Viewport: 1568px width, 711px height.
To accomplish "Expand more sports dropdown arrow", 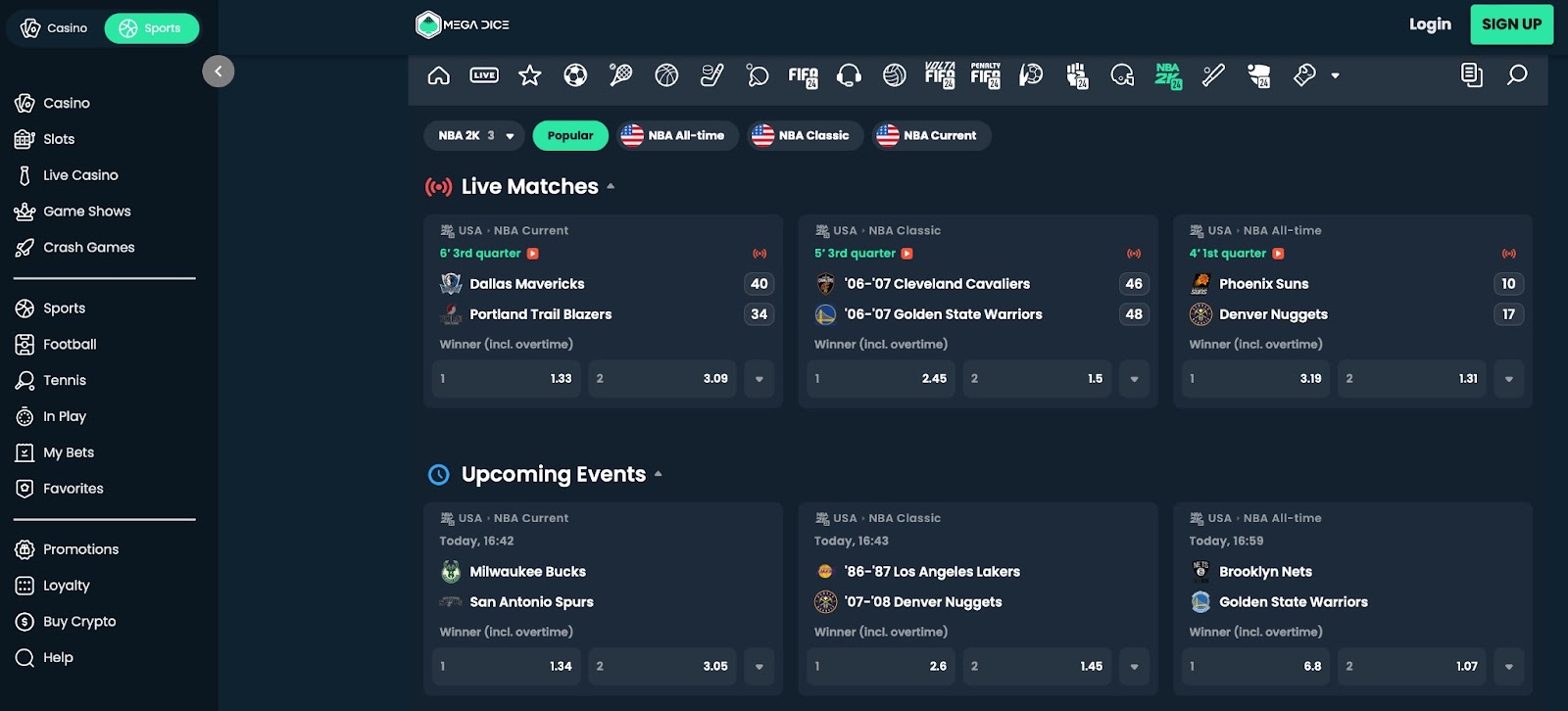I will click(x=1335, y=75).
